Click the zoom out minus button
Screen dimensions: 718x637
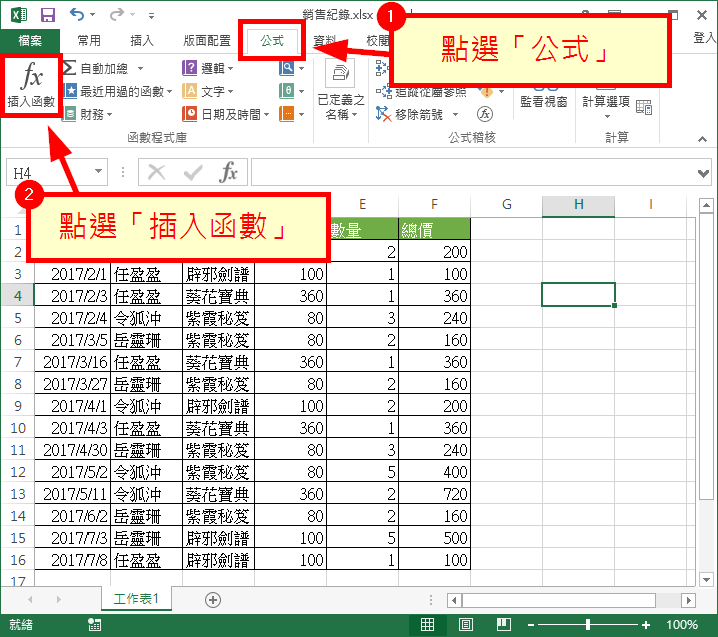531,624
